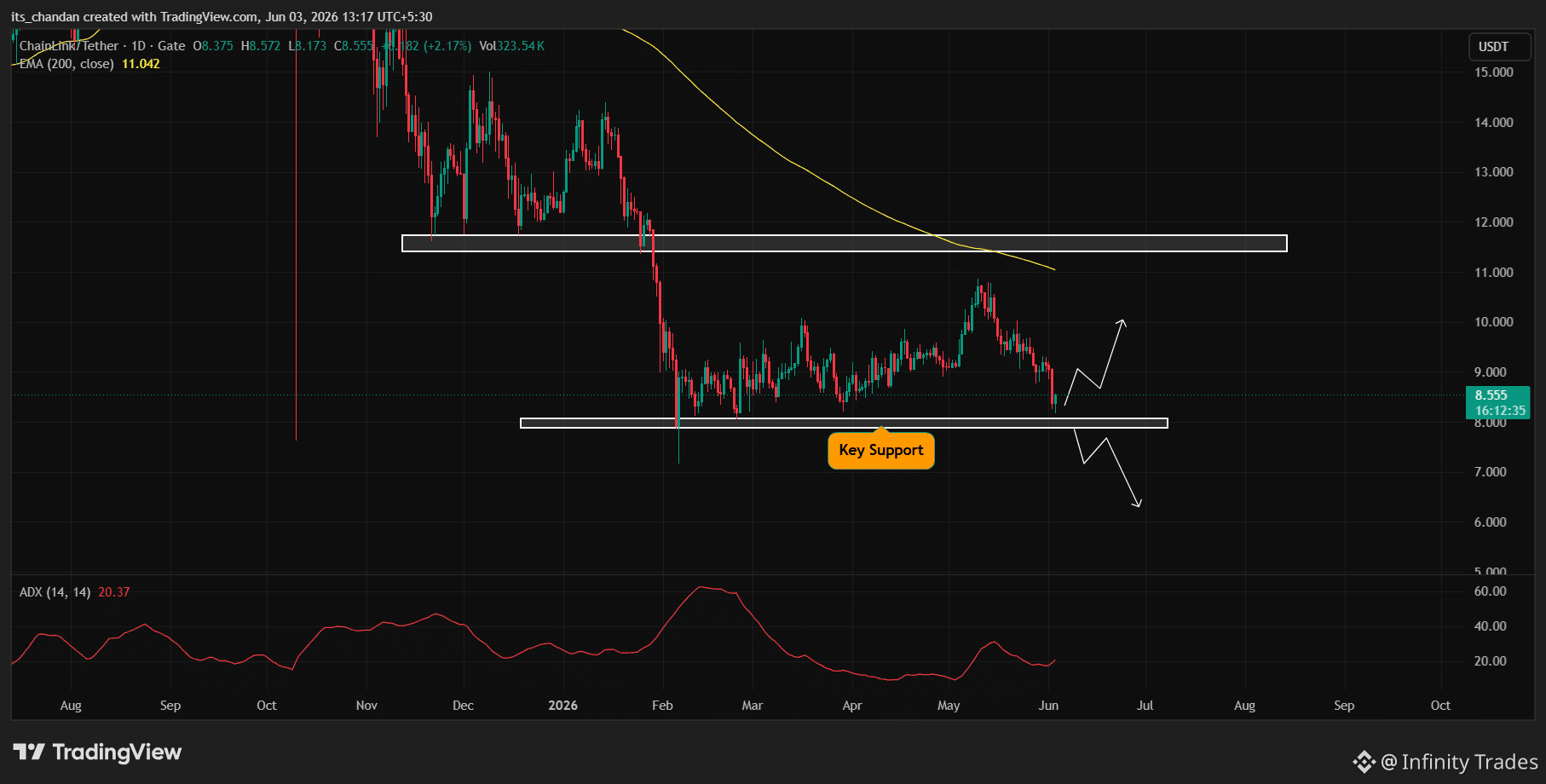Click the 11.000 price axis label
1546x784 pixels.
coord(1494,273)
